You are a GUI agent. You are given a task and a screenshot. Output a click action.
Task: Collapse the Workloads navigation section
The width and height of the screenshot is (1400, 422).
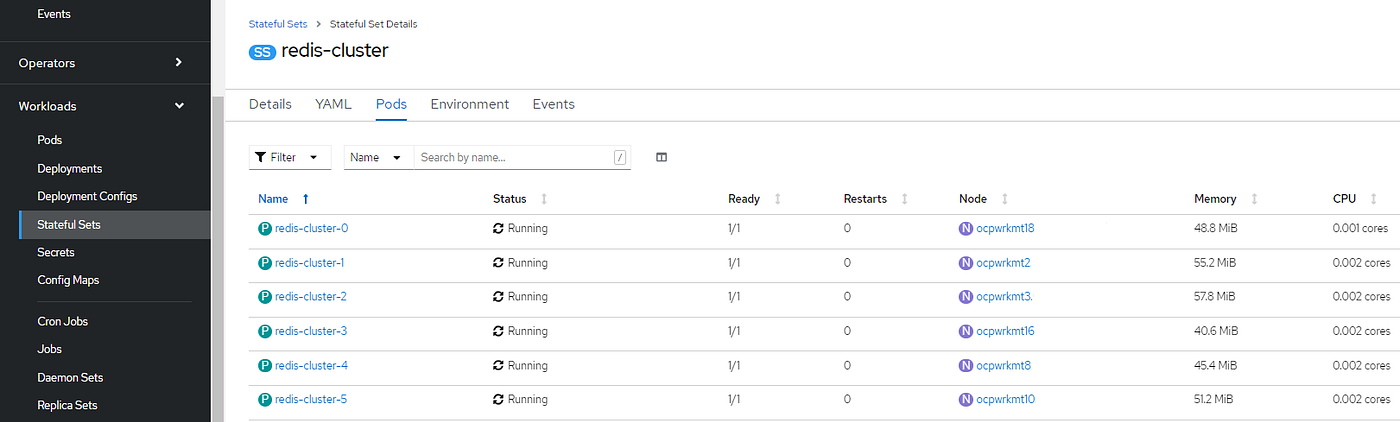105,106
